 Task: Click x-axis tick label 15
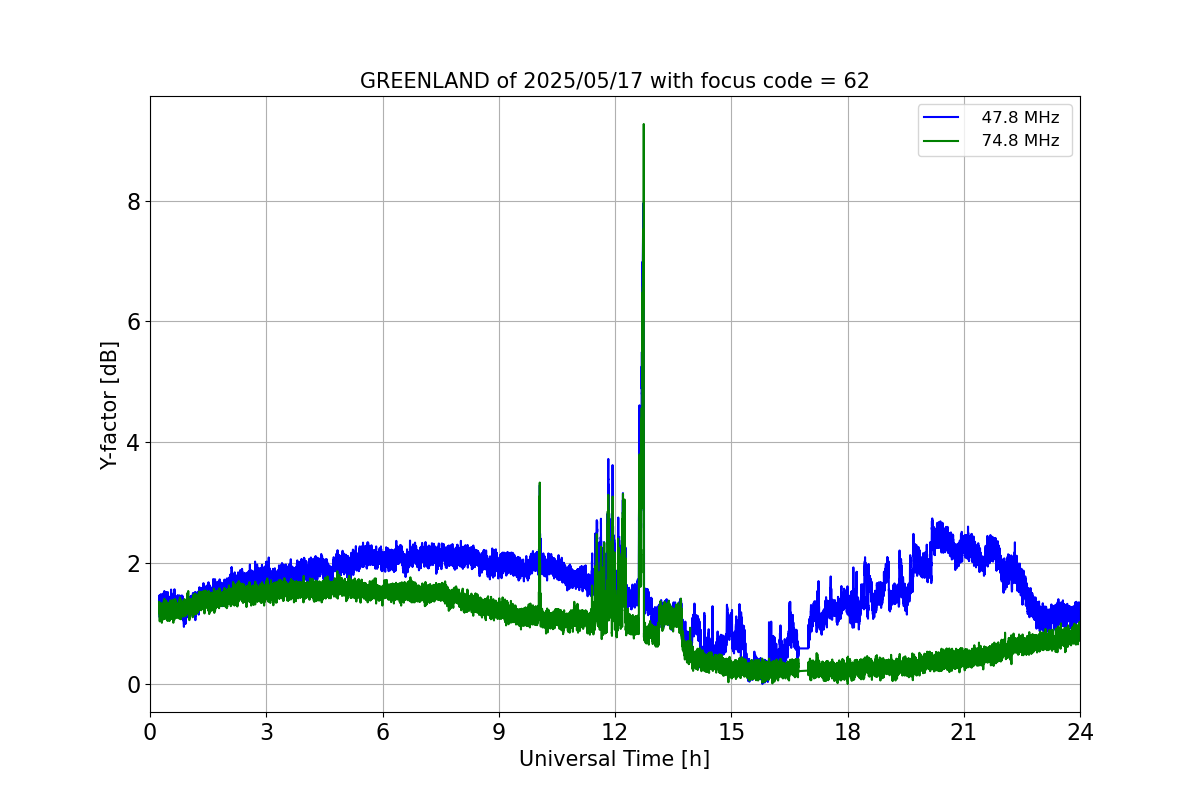(x=731, y=732)
